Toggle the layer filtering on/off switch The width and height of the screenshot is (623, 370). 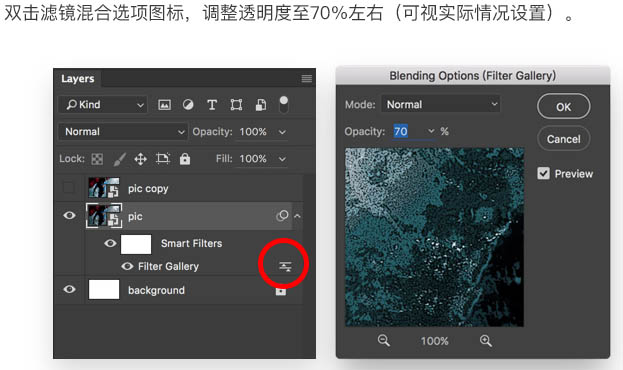click(x=284, y=104)
